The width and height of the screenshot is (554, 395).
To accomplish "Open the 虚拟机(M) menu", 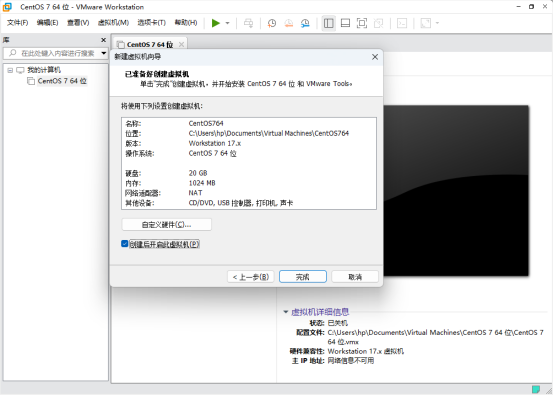I will 113,23.
